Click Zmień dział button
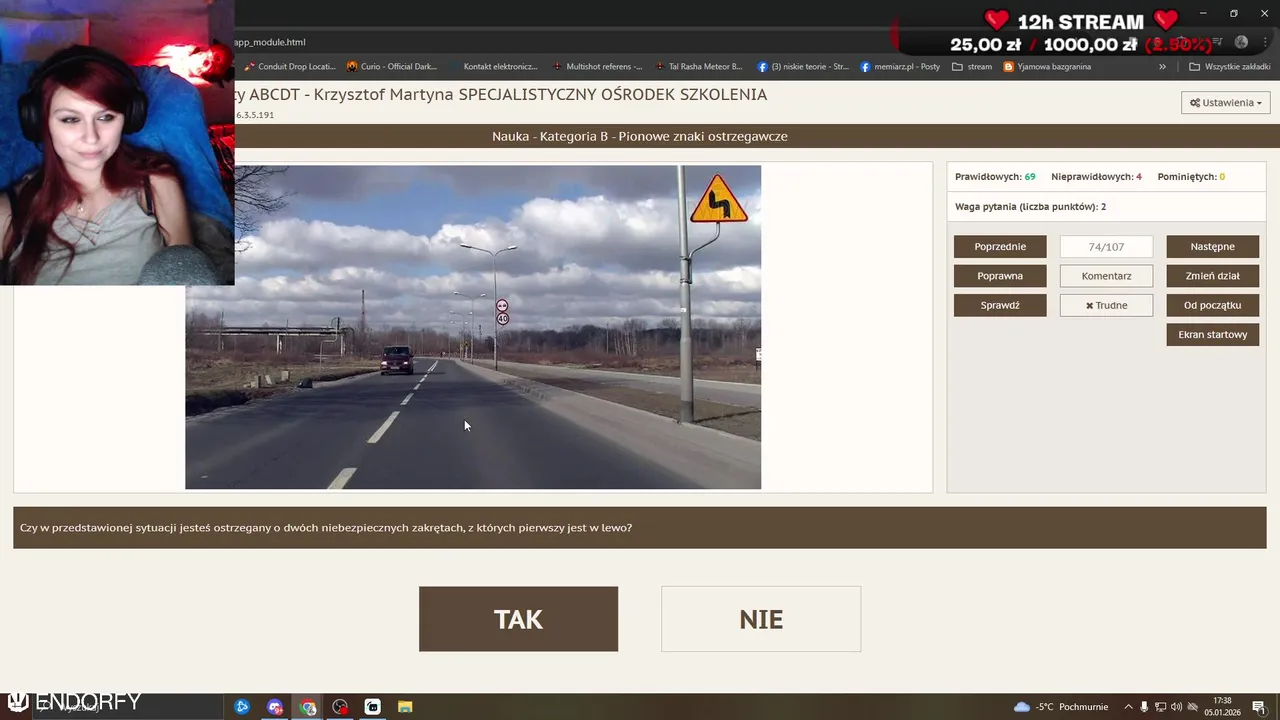1280x720 pixels. tap(1212, 276)
